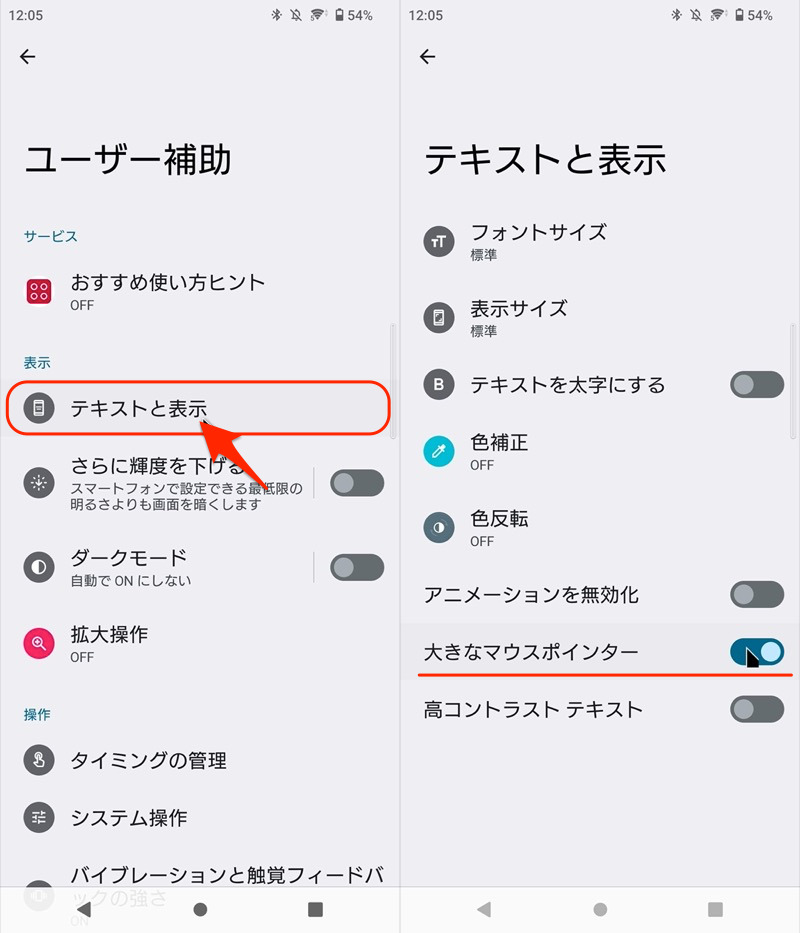Viewport: 800px width, 933px height.
Task: Tap the back arrow on テキストと表示 screen
Action: [x=428, y=57]
